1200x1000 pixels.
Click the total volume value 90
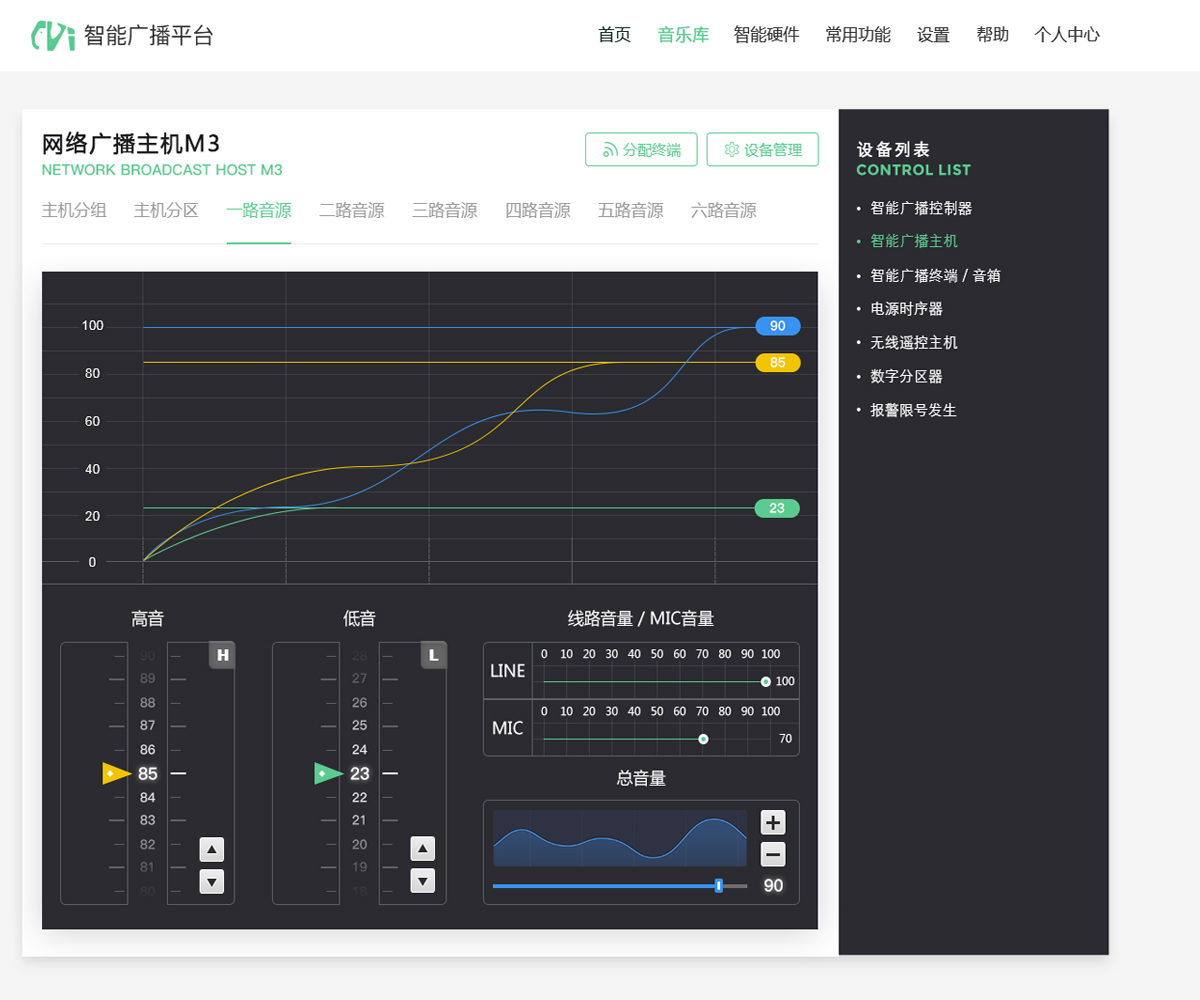click(x=773, y=886)
